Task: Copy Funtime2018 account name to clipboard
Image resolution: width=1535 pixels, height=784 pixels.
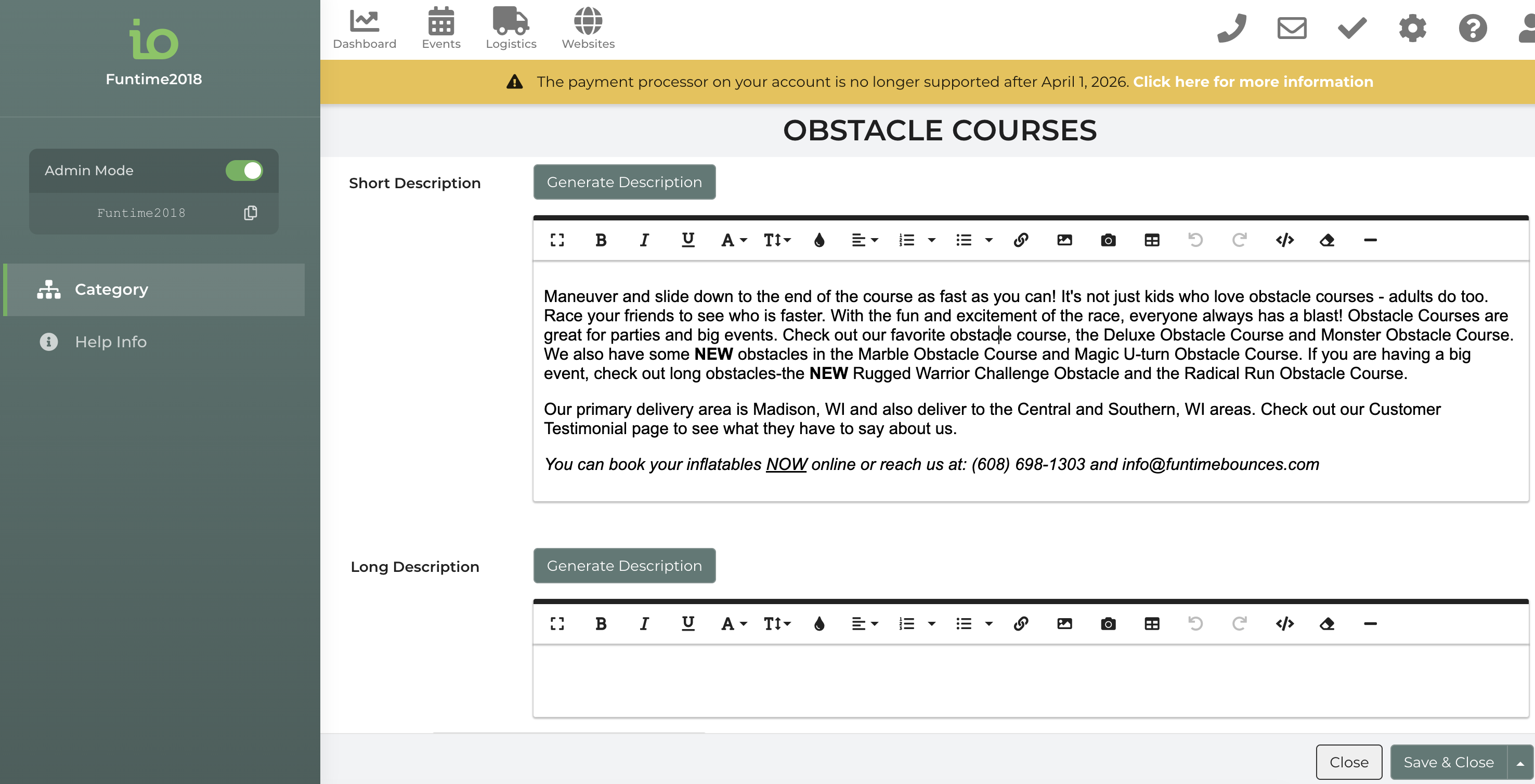Action: pos(250,213)
